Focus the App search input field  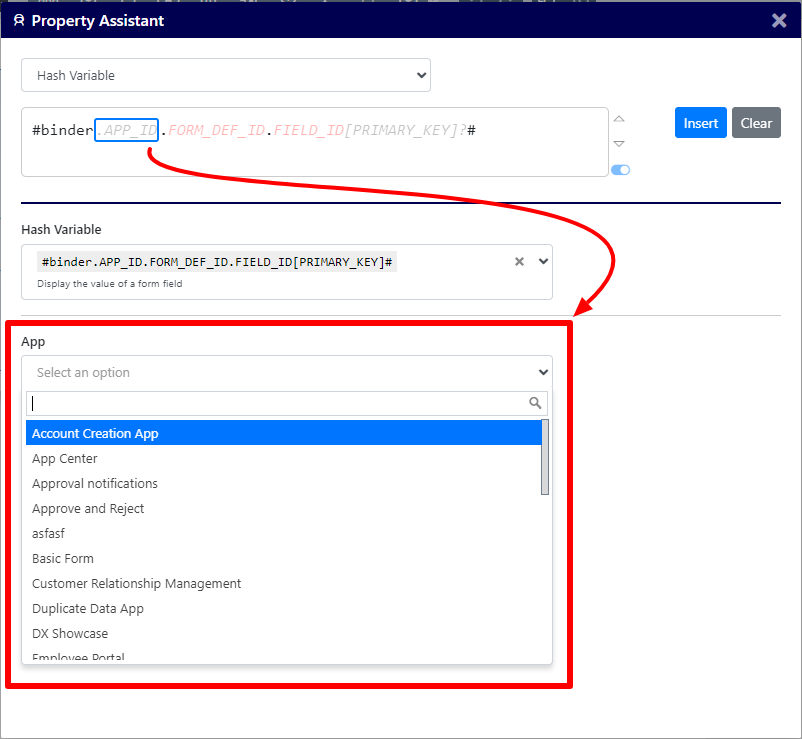click(275, 403)
